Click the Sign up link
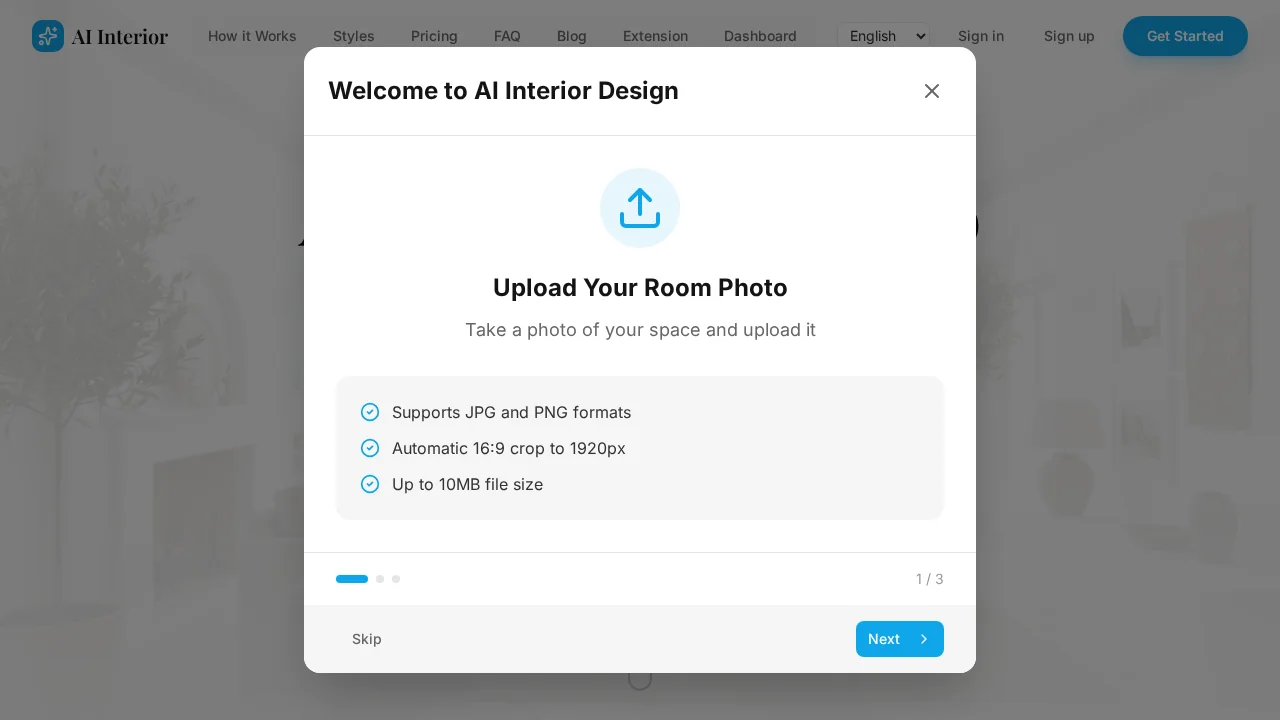Screen dimensions: 1280x720 (x=1069, y=36)
